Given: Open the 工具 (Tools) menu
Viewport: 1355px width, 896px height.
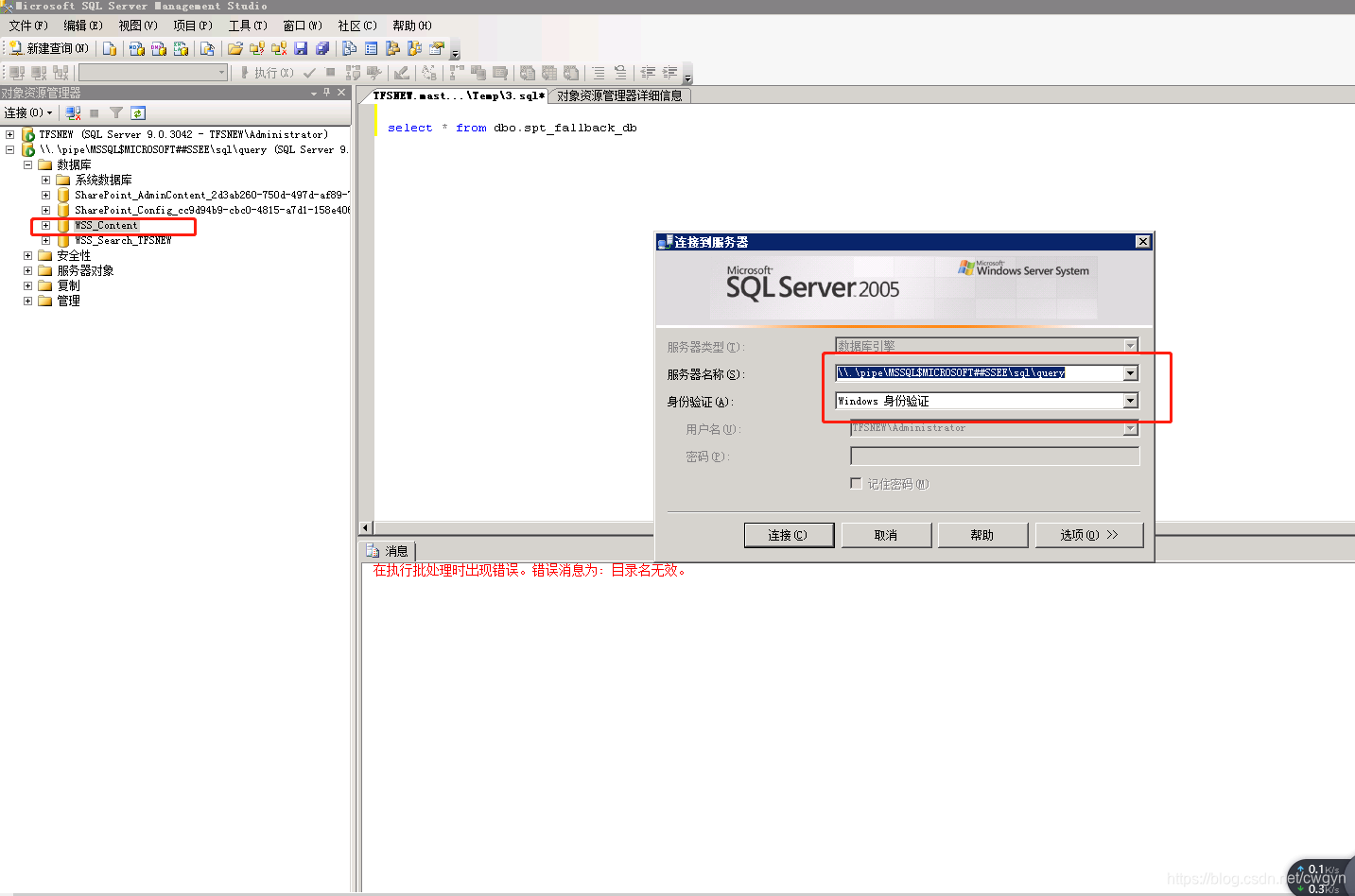Looking at the screenshot, I should click(x=248, y=26).
